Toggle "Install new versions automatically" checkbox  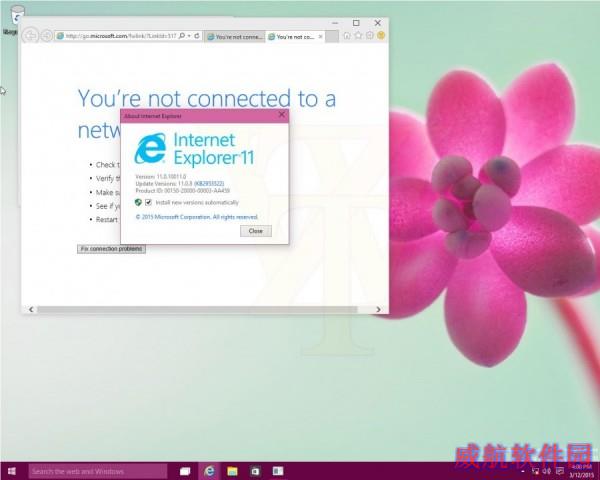[148, 202]
